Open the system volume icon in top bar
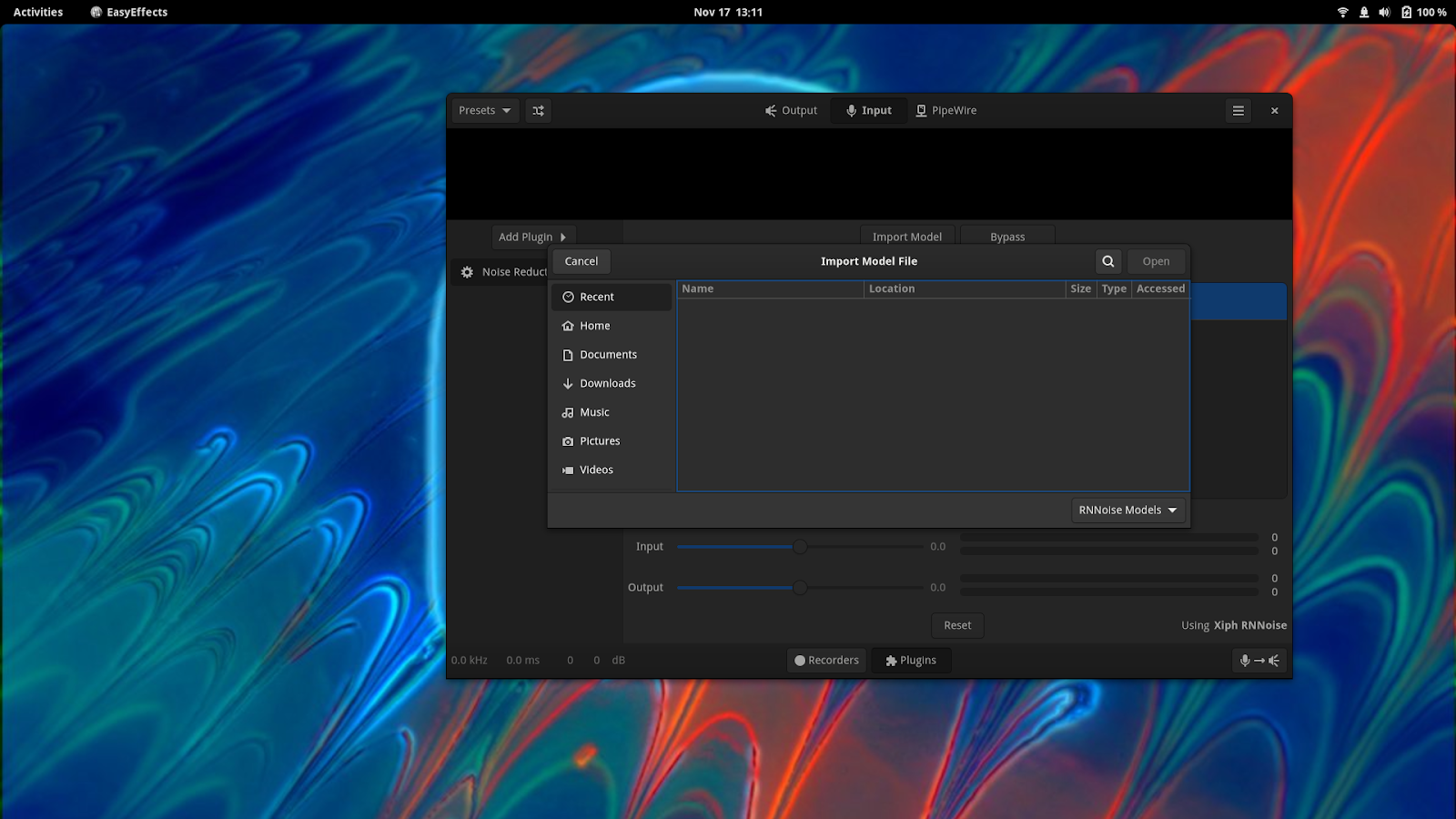1456x819 pixels. 1384,12
